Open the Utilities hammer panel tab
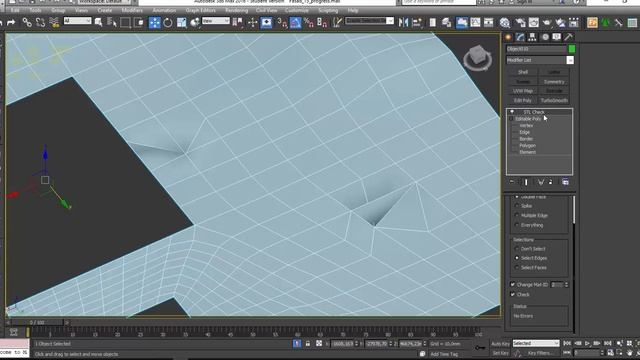 [568, 37]
